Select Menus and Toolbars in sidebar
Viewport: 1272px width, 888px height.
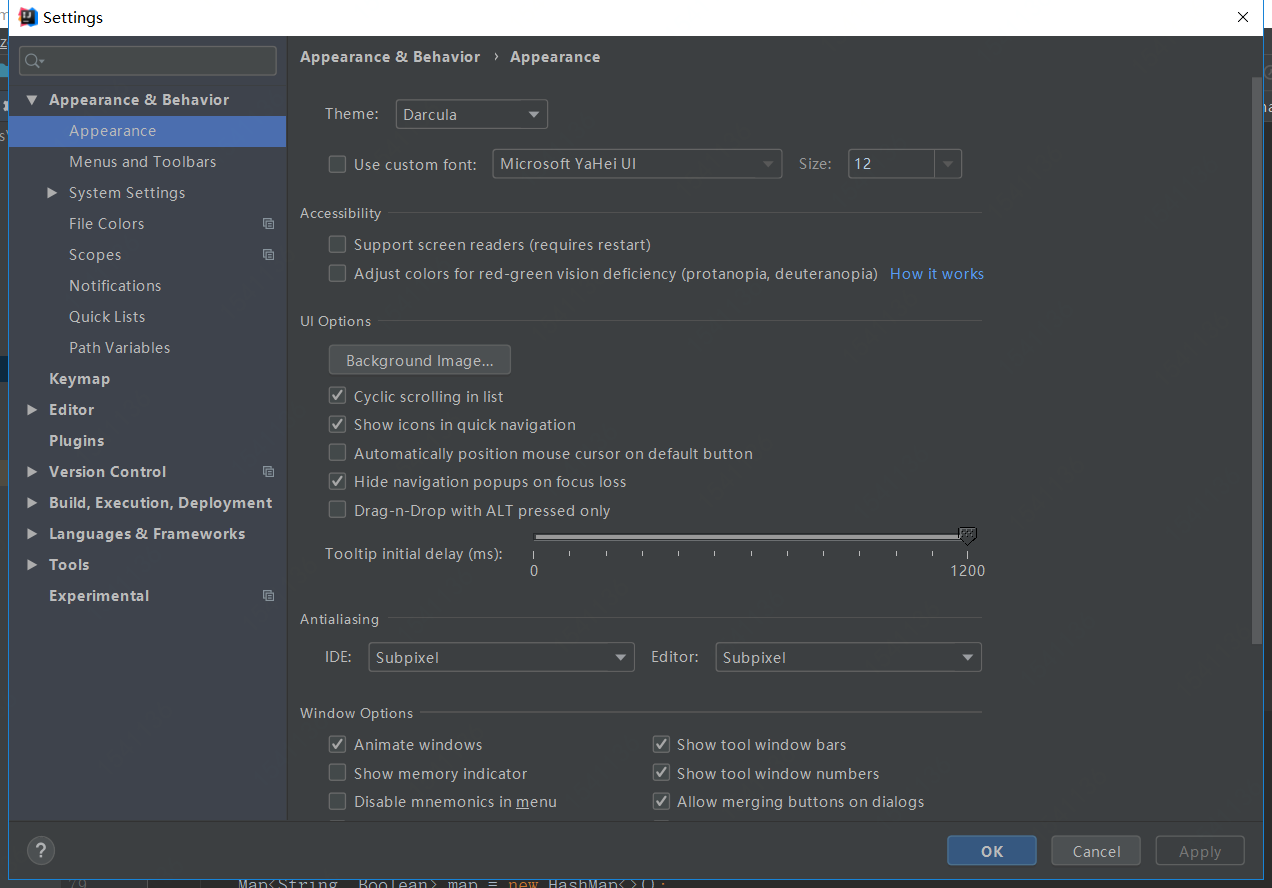pos(142,162)
